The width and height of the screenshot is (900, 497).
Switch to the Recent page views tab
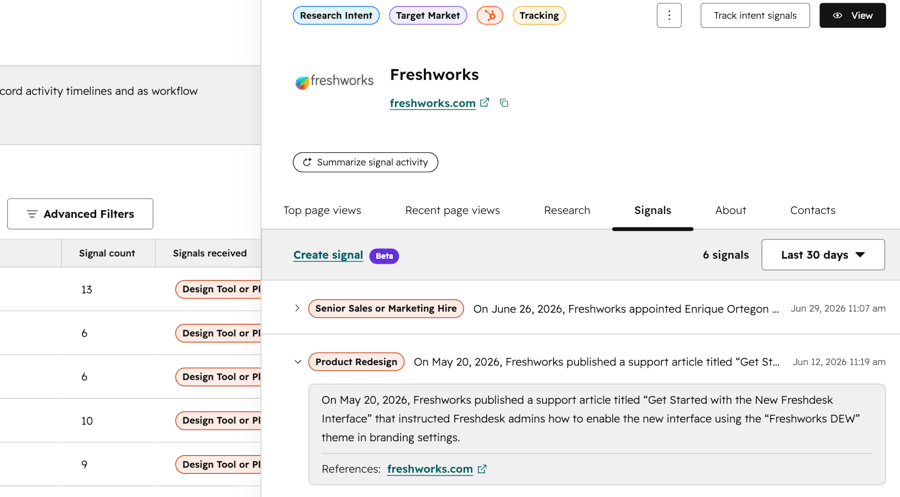point(452,210)
